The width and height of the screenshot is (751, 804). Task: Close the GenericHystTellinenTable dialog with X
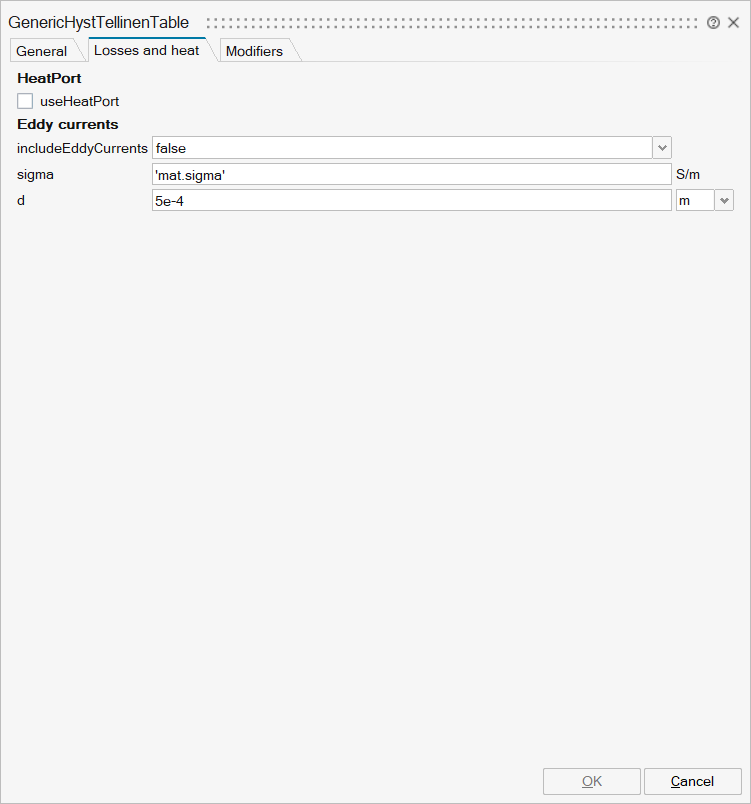pyautogui.click(x=733, y=23)
